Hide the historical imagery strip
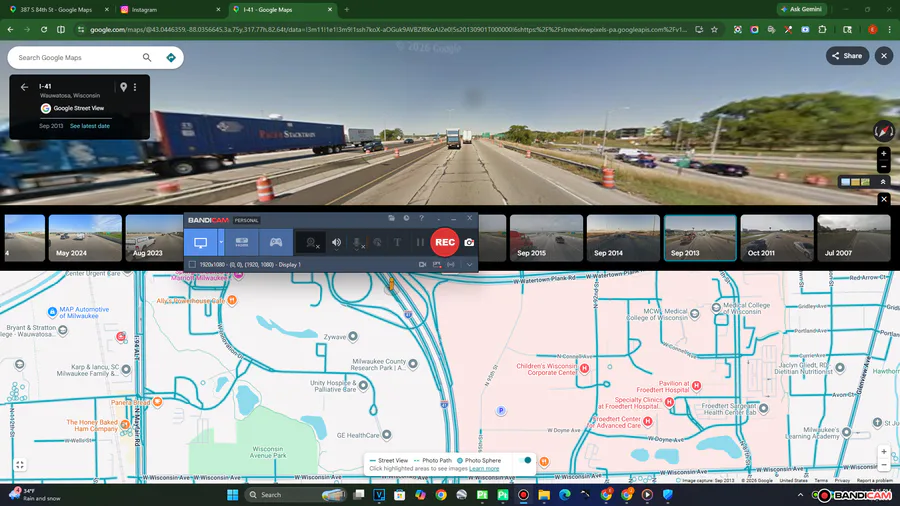The image size is (900, 506). [884, 199]
